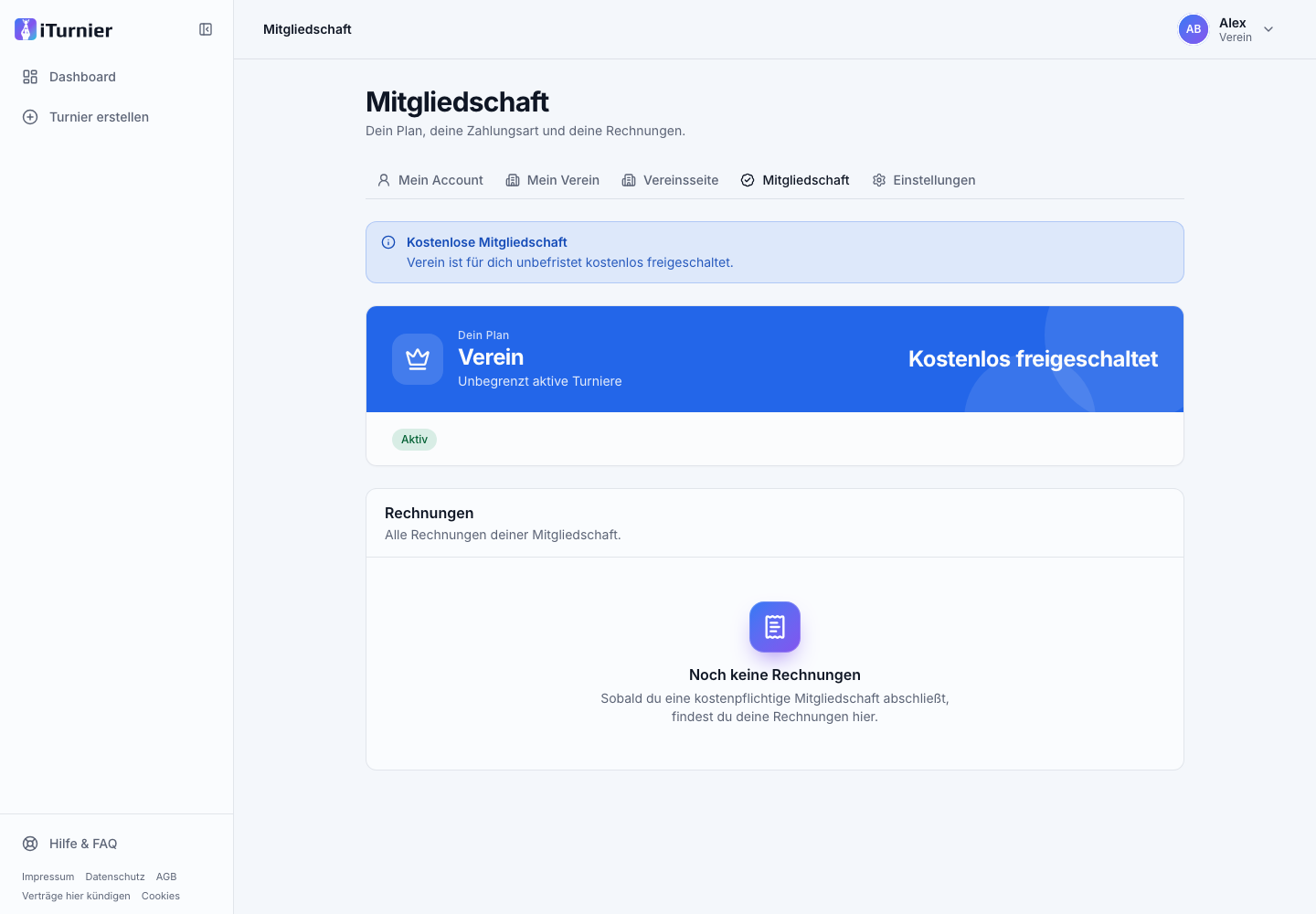Click the building icon of Vereinsseite
This screenshot has height=914, width=1316.
[629, 180]
